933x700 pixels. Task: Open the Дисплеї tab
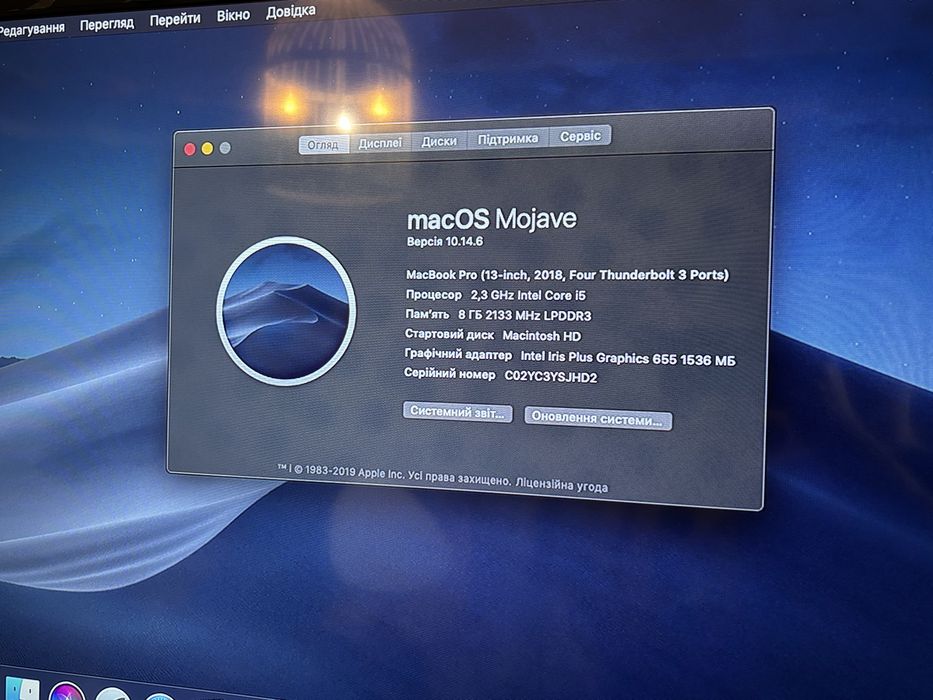380,143
